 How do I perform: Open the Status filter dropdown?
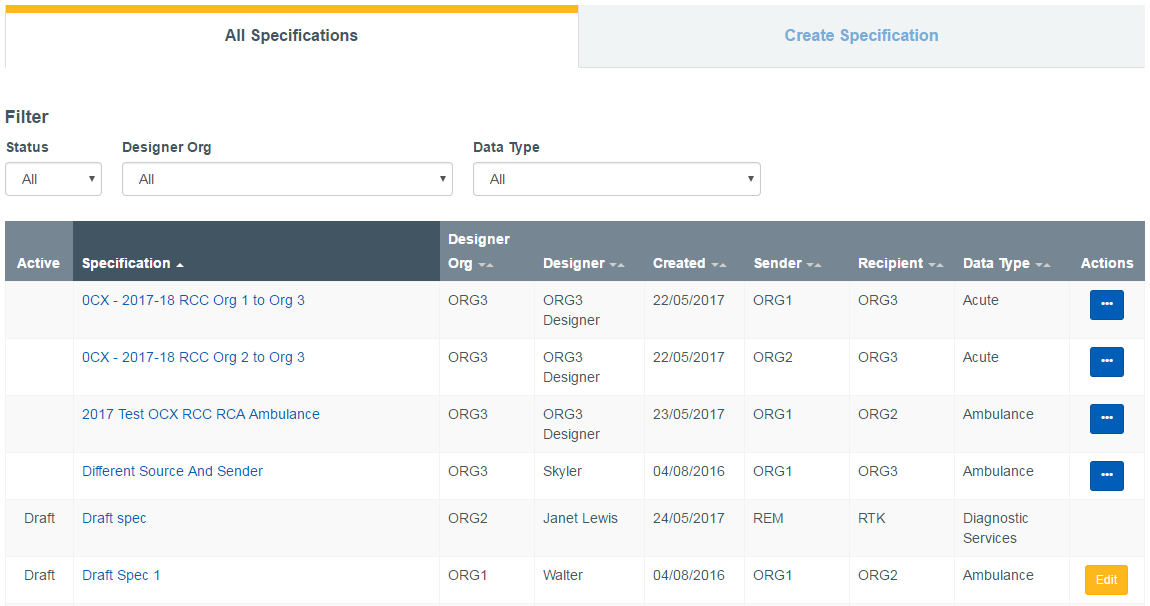(54, 179)
